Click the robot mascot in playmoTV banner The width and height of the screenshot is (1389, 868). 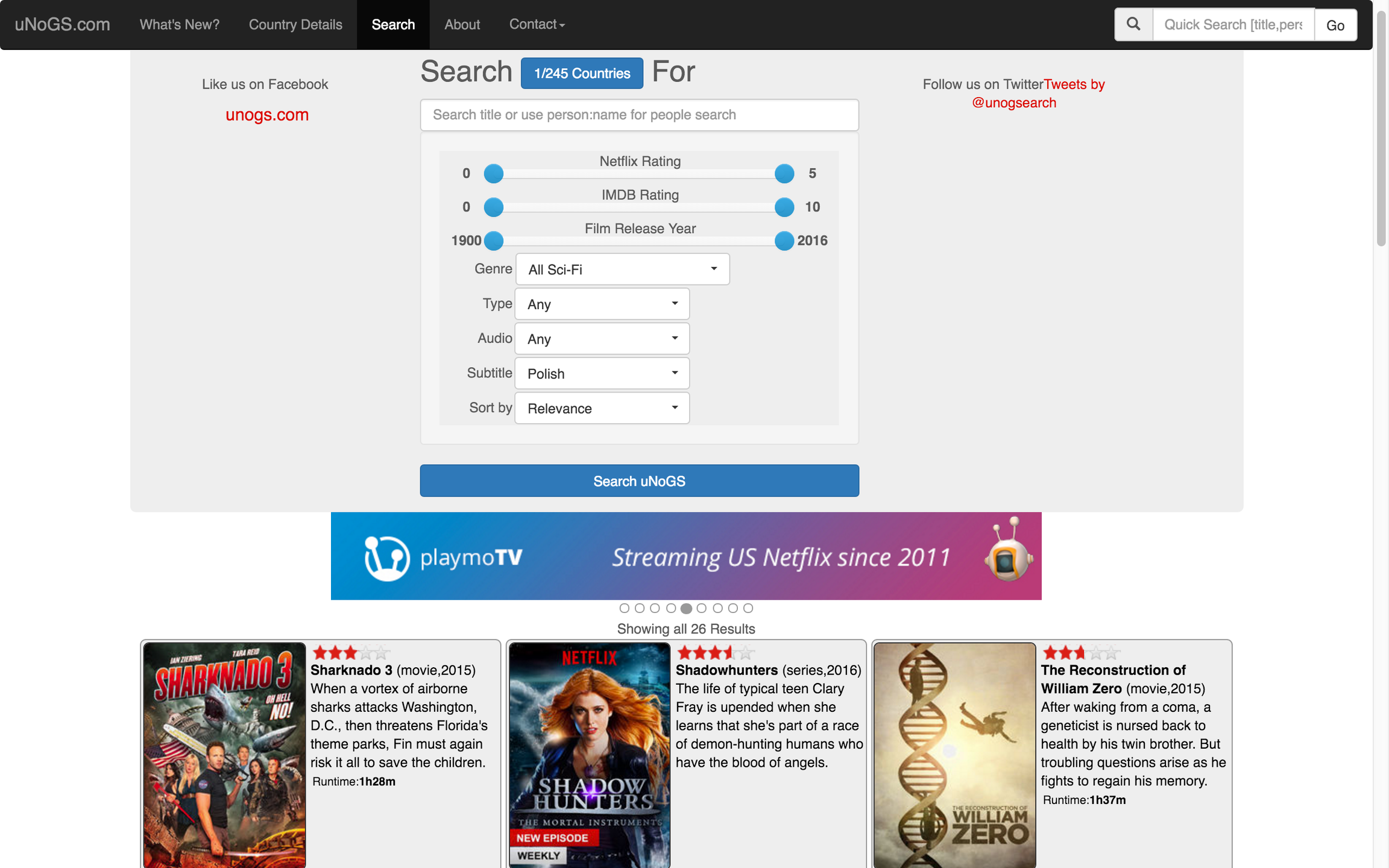1009,550
